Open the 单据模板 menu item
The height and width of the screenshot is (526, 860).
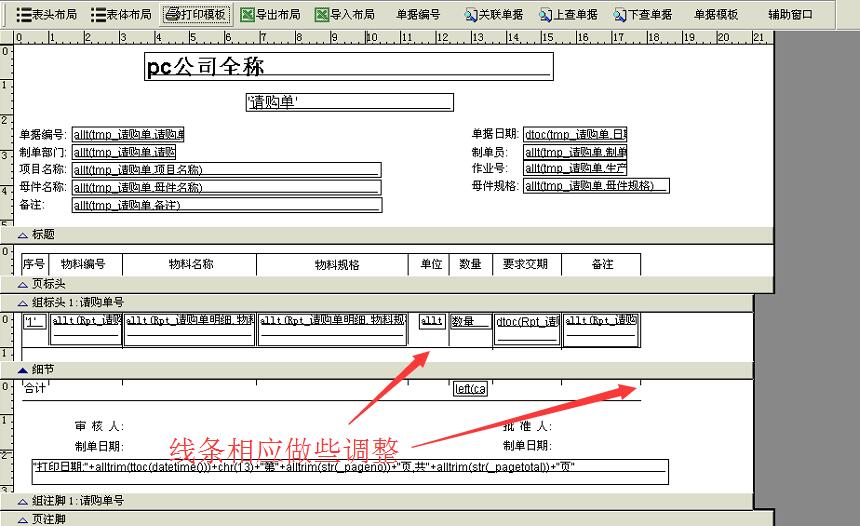click(716, 15)
